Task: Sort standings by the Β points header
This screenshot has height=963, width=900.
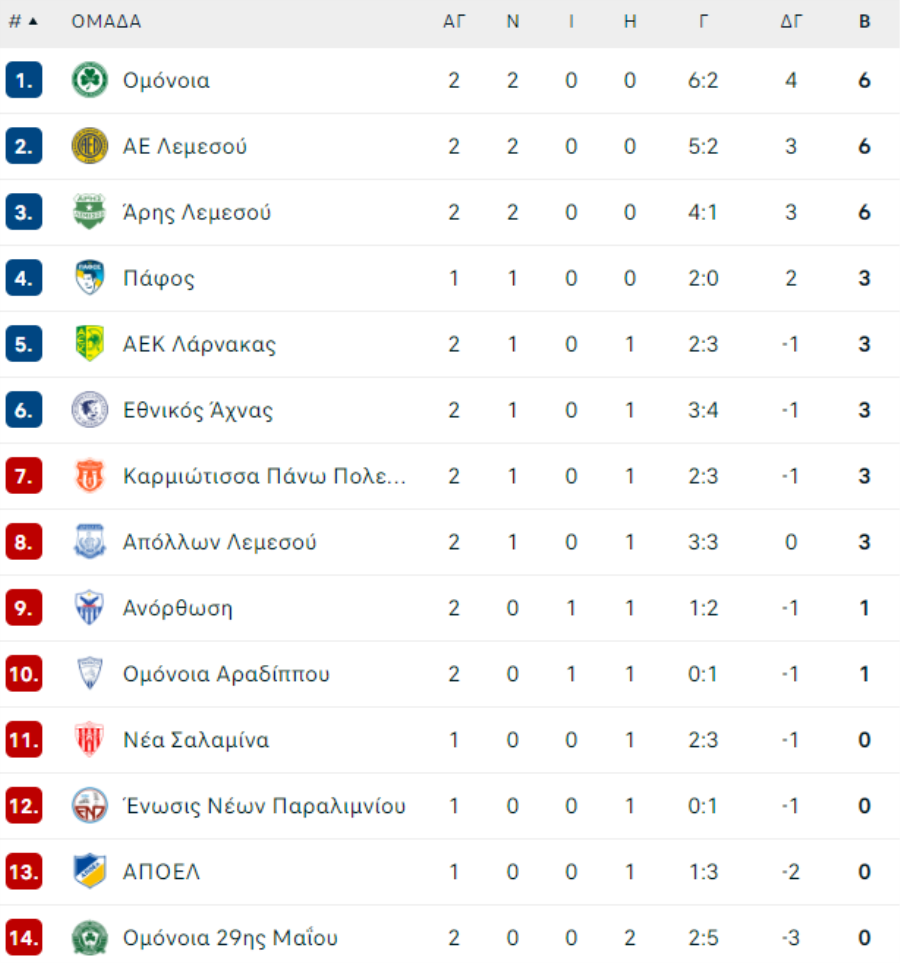Action: (864, 21)
